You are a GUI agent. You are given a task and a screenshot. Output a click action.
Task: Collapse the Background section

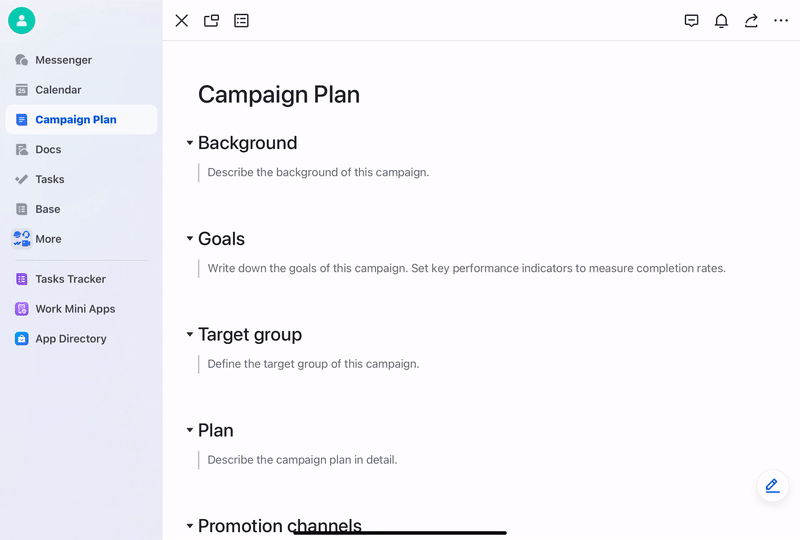(190, 143)
